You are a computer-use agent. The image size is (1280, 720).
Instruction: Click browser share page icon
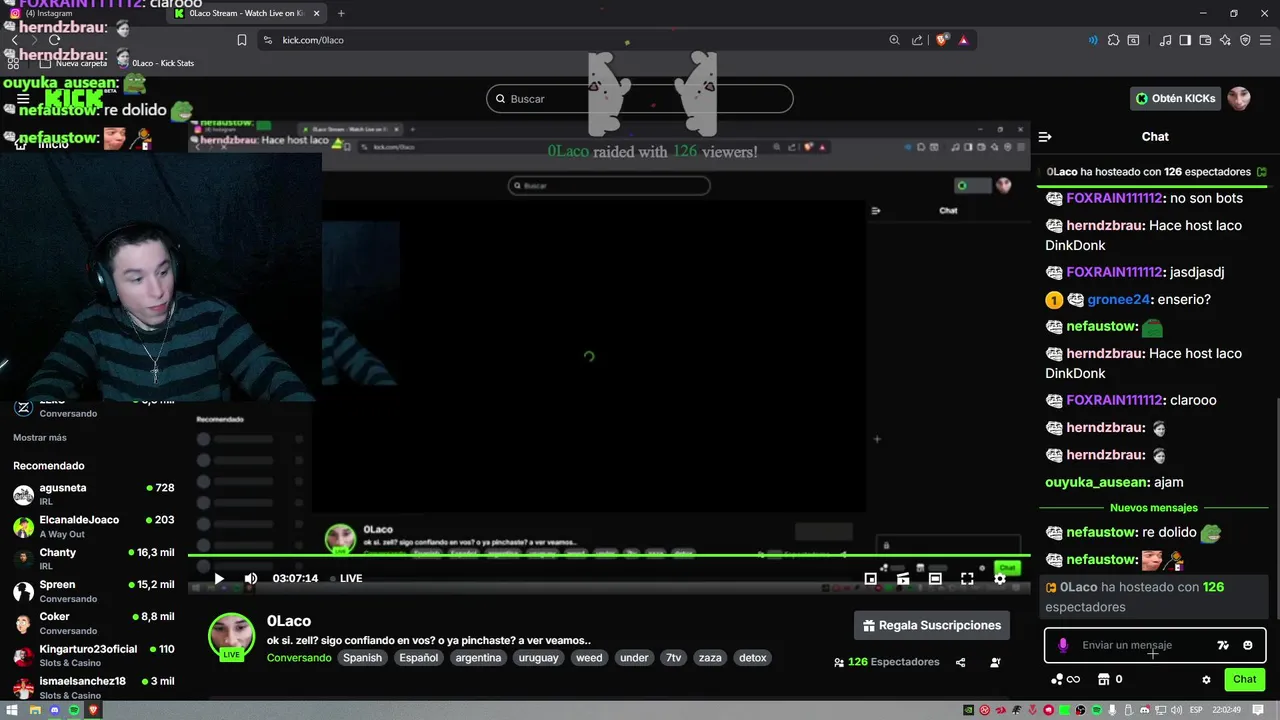click(917, 40)
